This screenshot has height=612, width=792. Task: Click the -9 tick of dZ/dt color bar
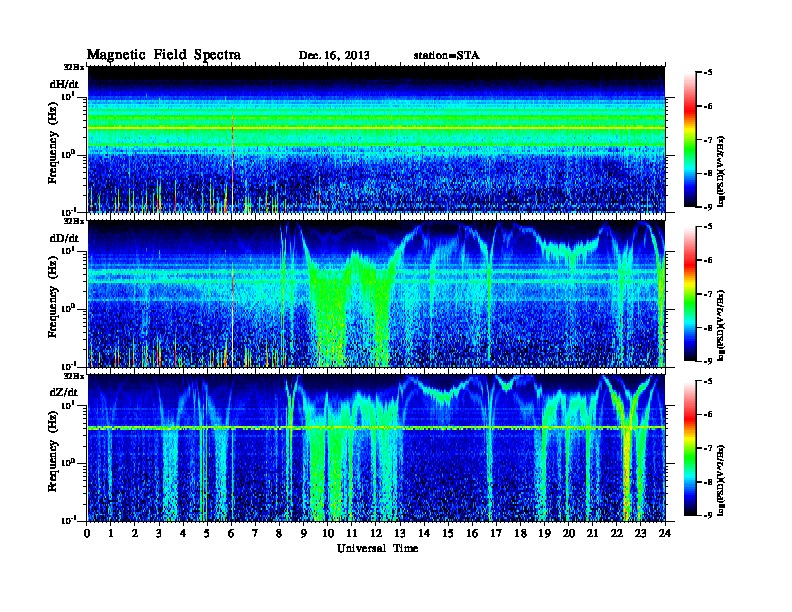coord(708,515)
